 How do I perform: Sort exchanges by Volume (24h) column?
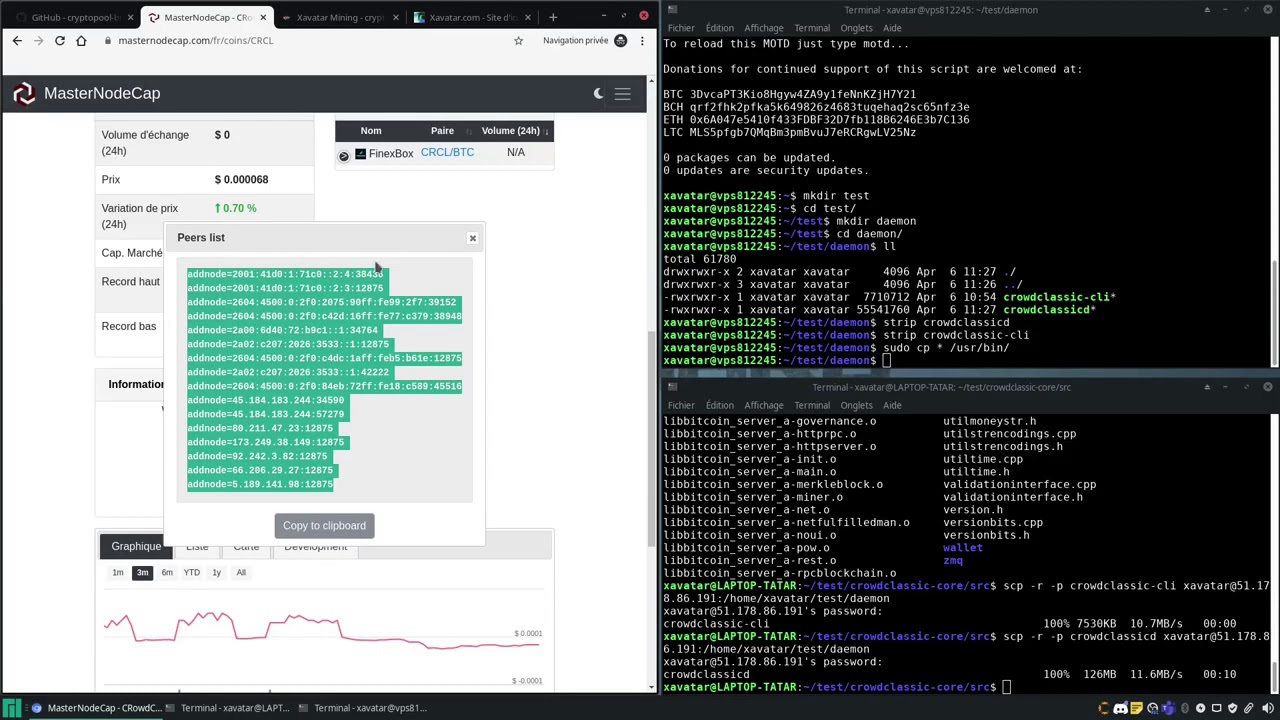514,131
